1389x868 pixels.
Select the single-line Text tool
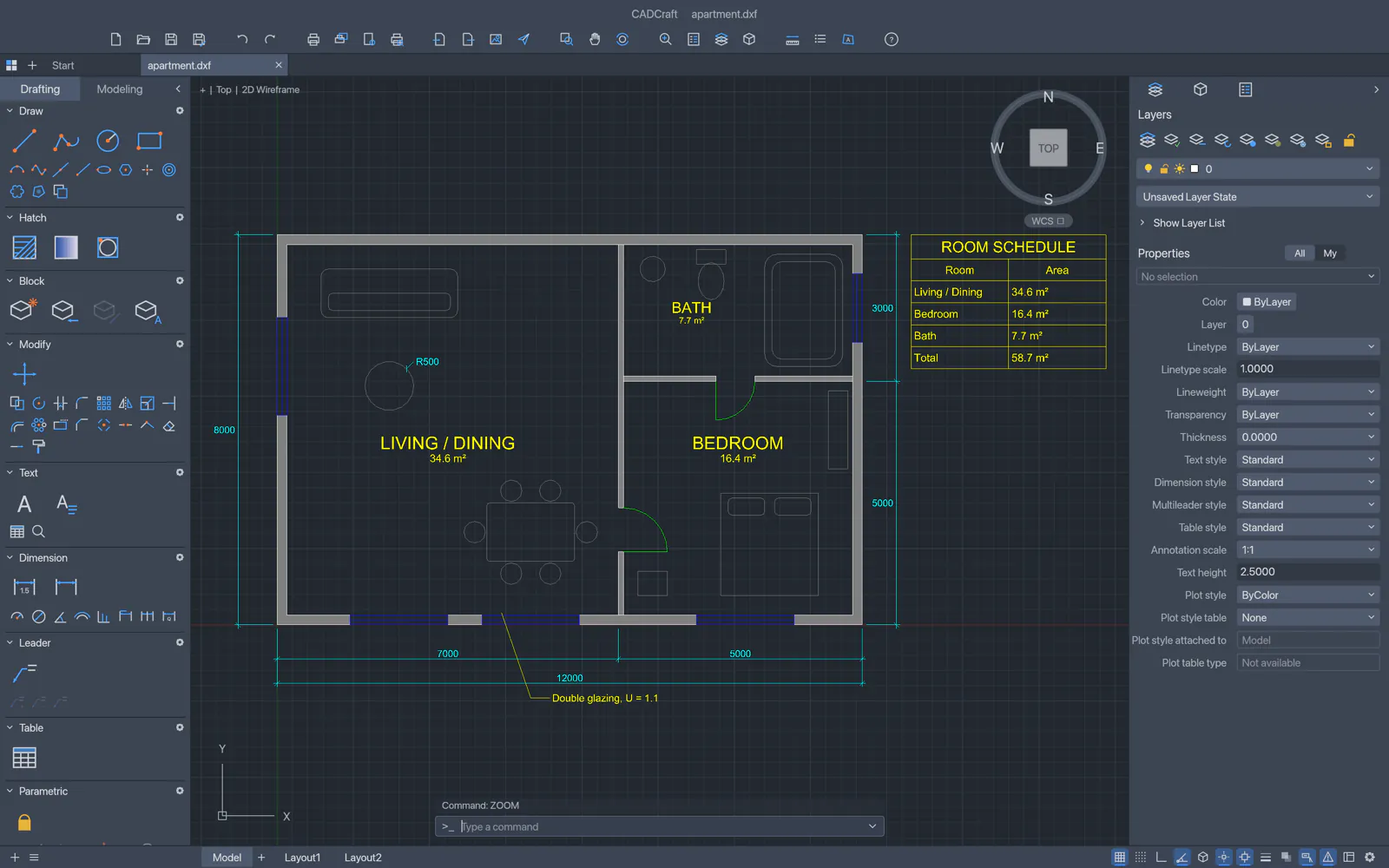click(24, 504)
